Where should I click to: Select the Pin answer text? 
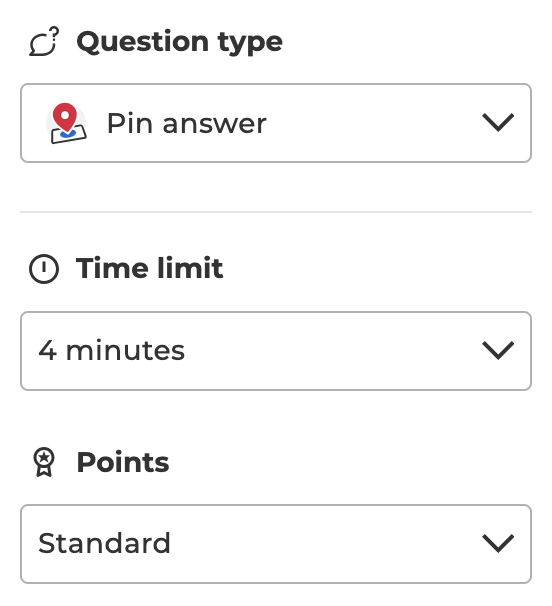pos(187,124)
